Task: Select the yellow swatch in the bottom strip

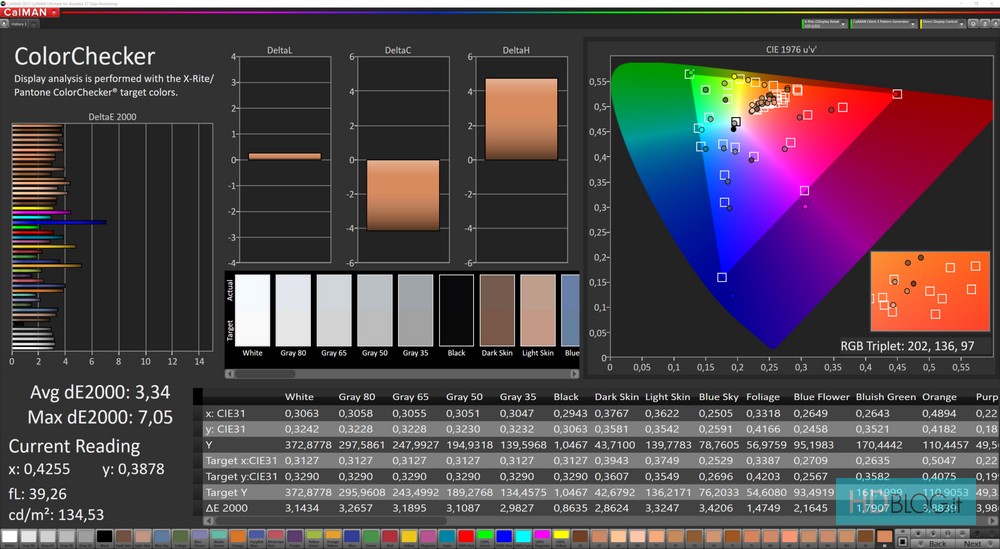Action: (x=407, y=537)
